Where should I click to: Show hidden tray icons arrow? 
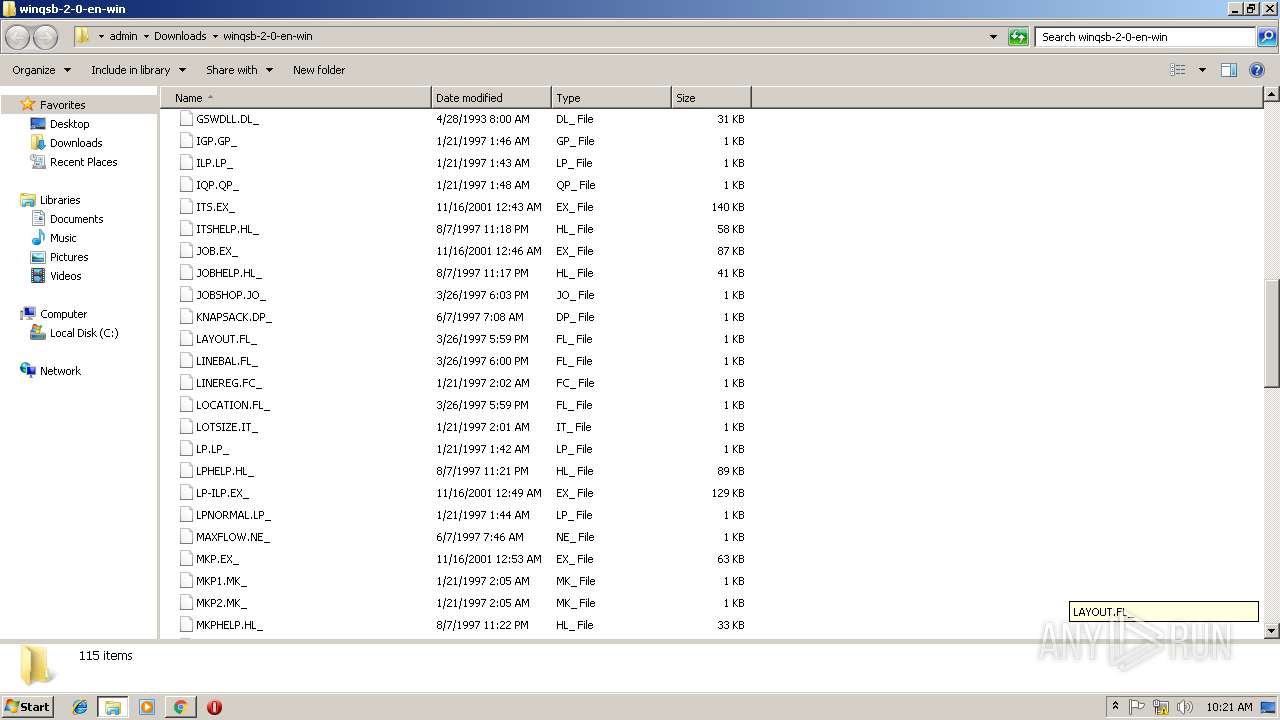(1115, 707)
